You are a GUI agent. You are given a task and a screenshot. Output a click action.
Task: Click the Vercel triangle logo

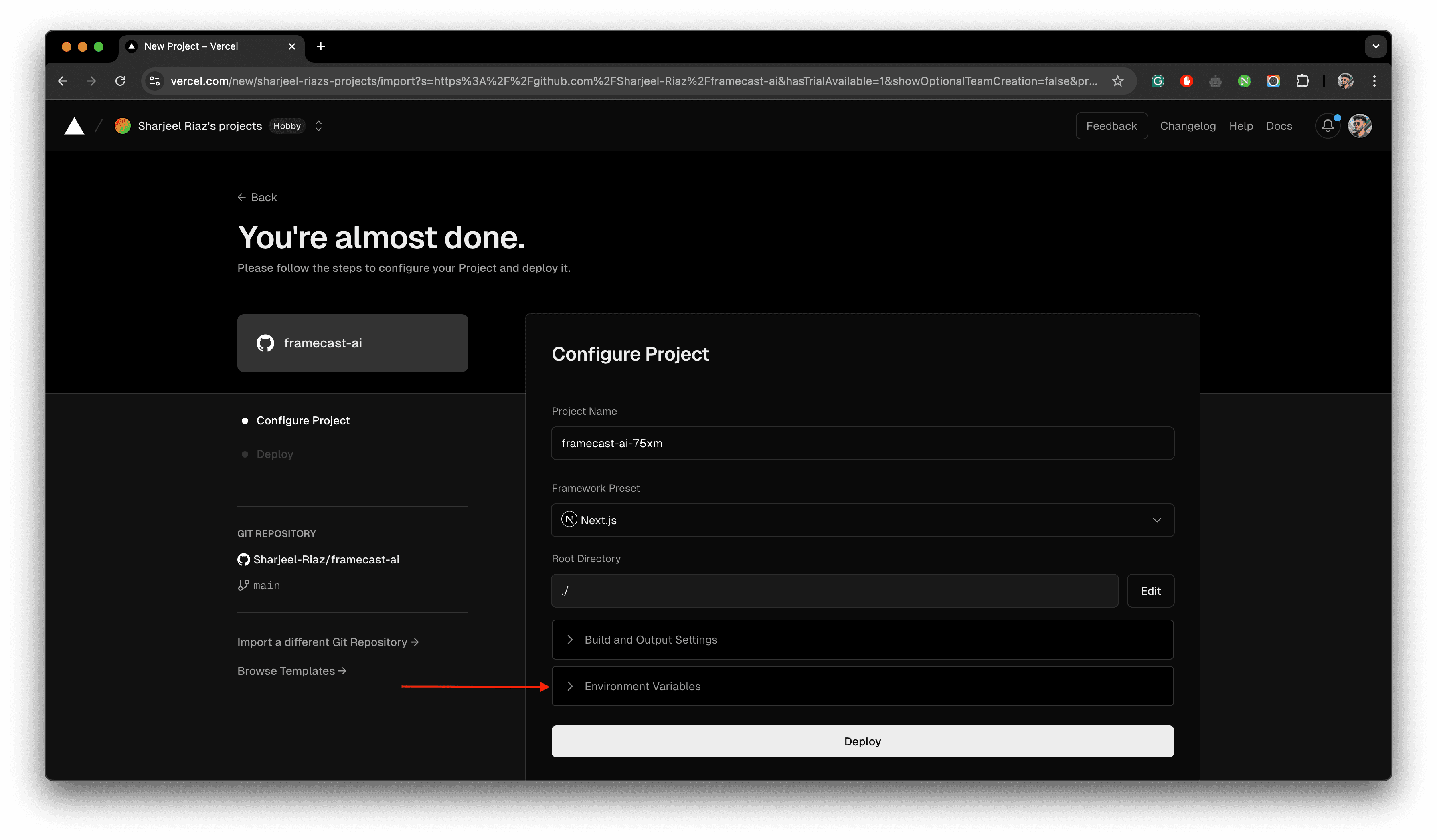pyautogui.click(x=74, y=126)
